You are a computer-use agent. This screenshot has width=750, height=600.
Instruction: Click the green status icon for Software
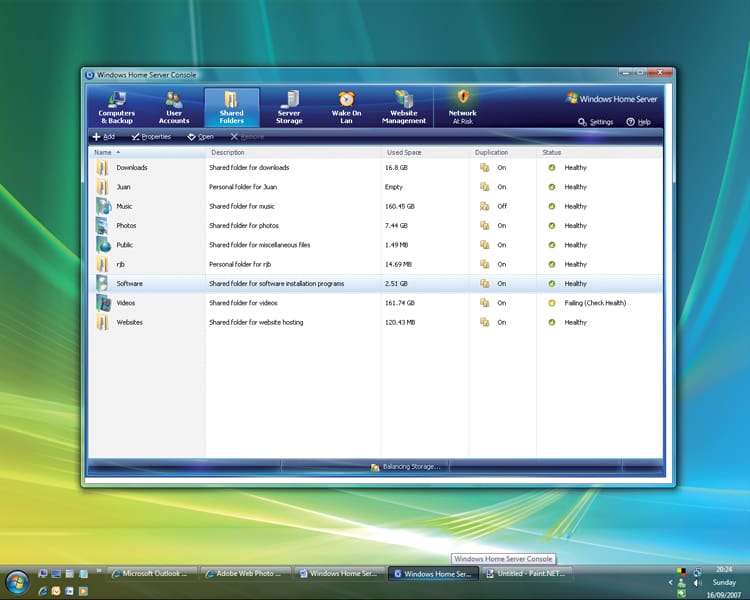[x=551, y=283]
